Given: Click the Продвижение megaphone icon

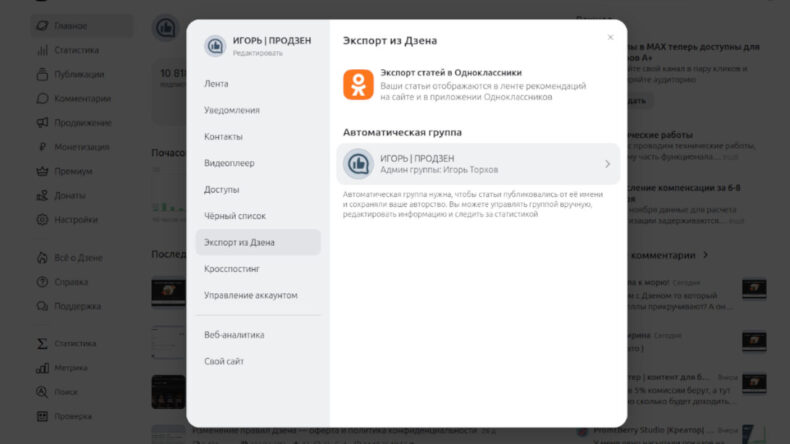Looking at the screenshot, I should pyautogui.click(x=42, y=122).
